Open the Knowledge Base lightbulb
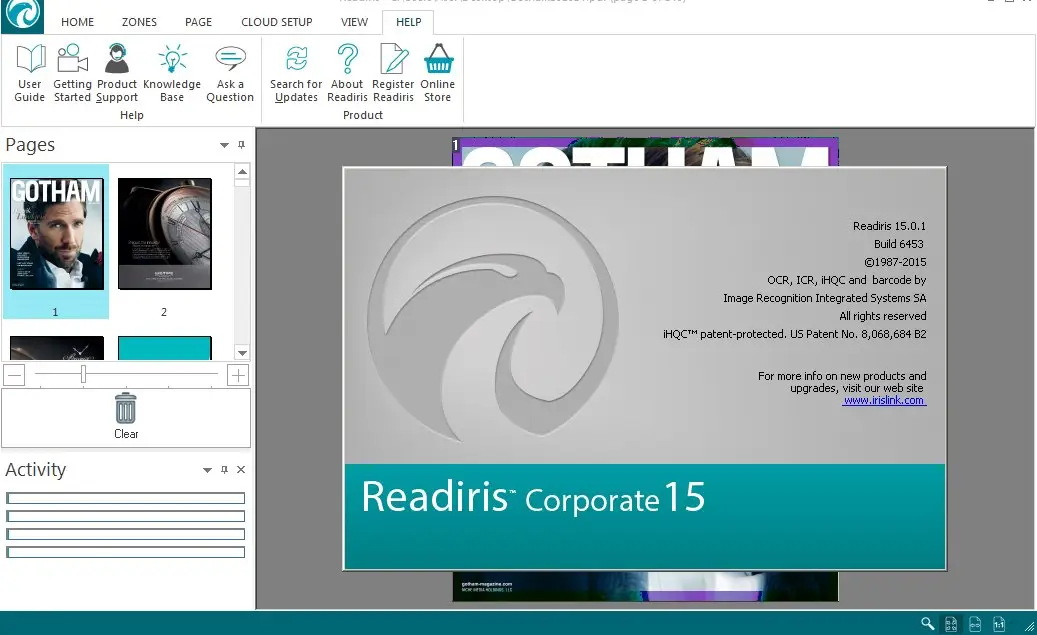 172,73
